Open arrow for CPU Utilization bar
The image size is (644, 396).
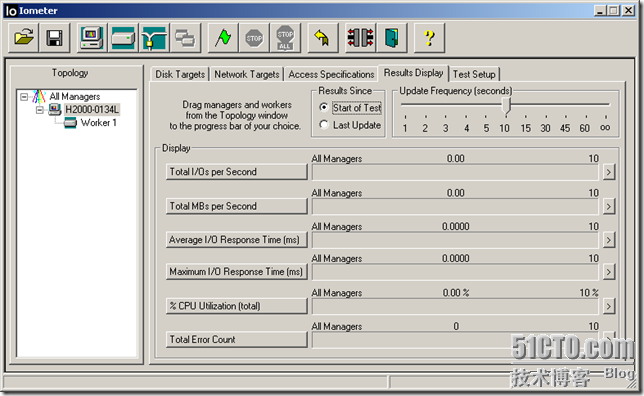pyautogui.click(x=609, y=306)
